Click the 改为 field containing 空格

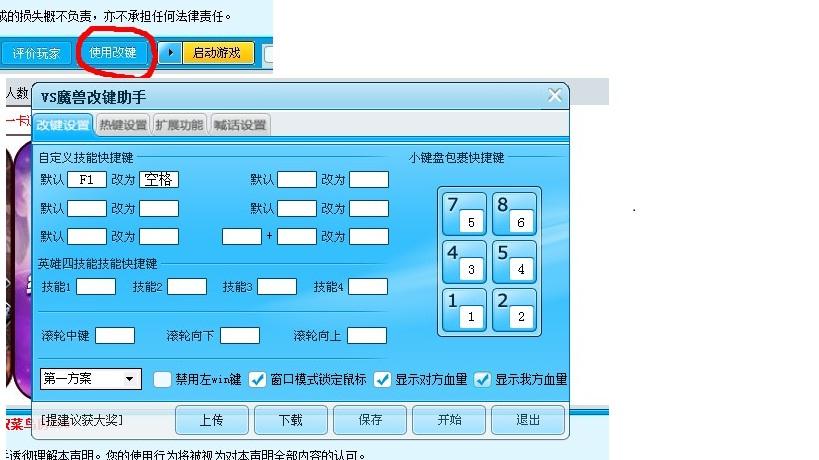click(x=159, y=180)
